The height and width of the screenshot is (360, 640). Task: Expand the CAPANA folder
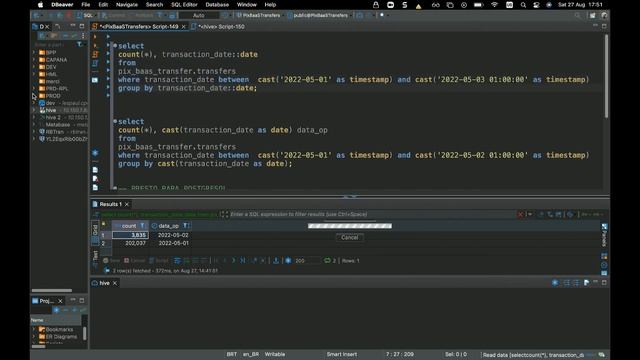(34, 60)
